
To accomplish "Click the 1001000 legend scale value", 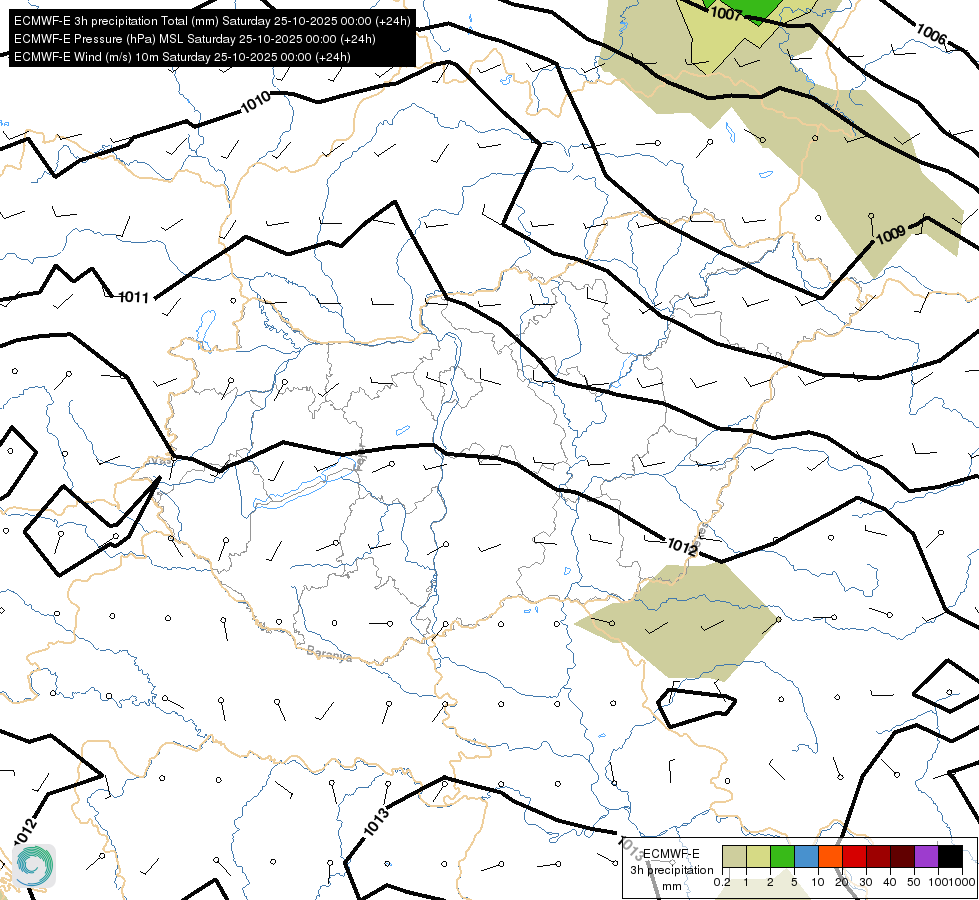I will pos(952,882).
